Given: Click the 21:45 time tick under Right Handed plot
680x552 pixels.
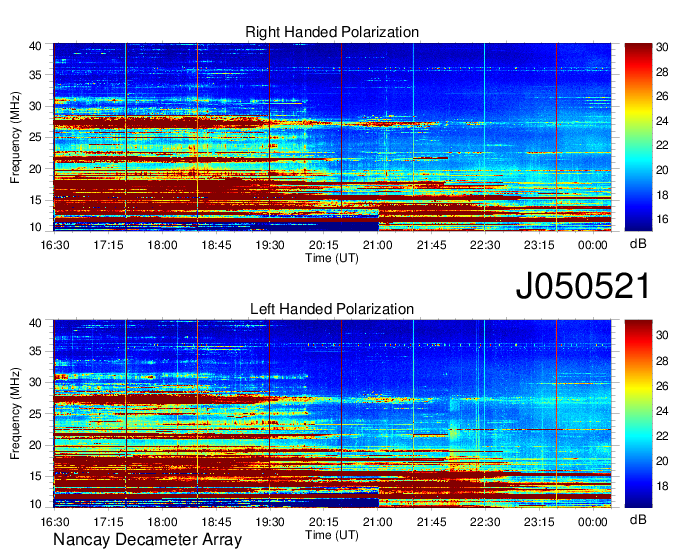Looking at the screenshot, I should [431, 245].
